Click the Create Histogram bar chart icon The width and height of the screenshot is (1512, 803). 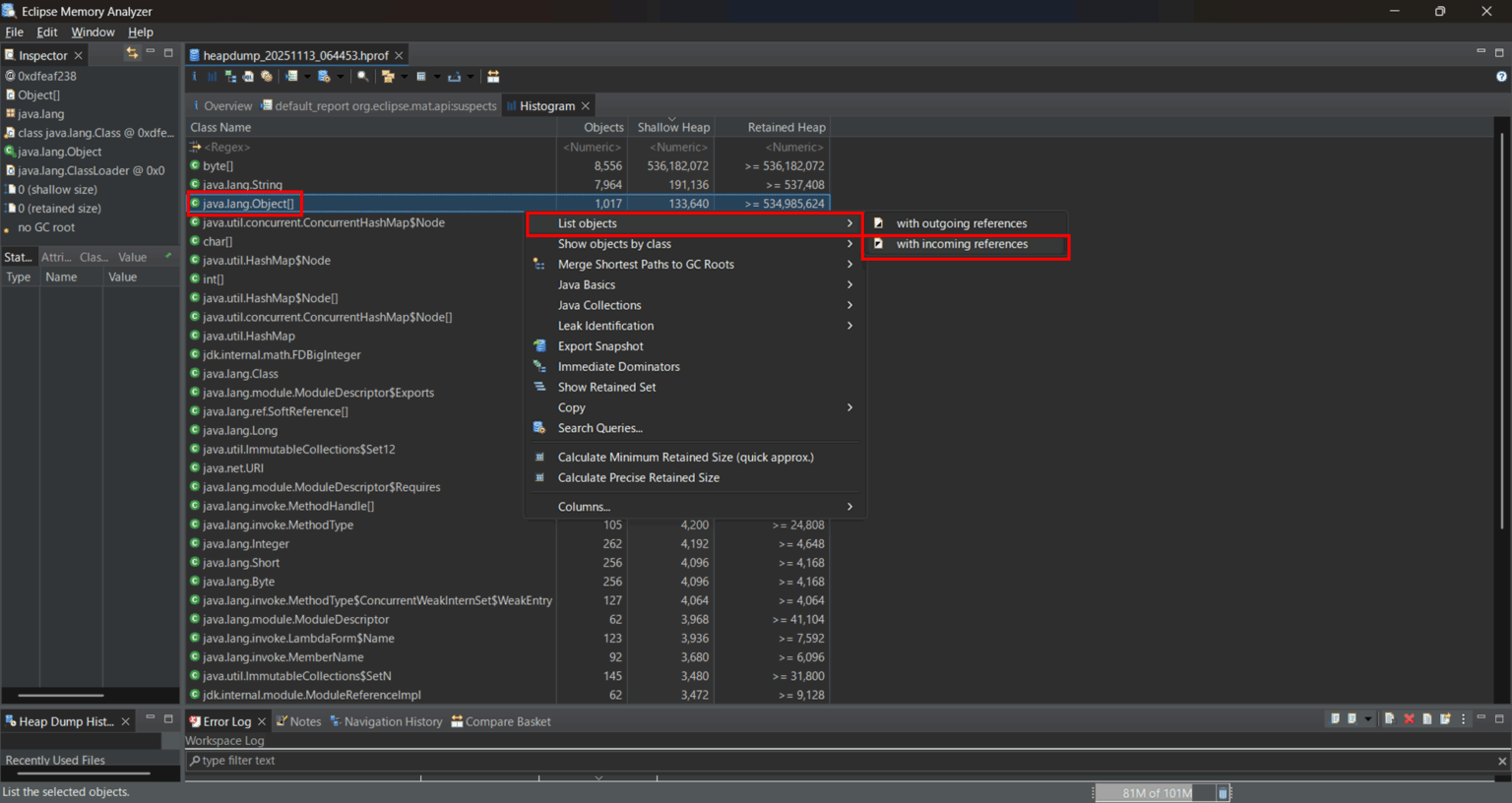212,76
